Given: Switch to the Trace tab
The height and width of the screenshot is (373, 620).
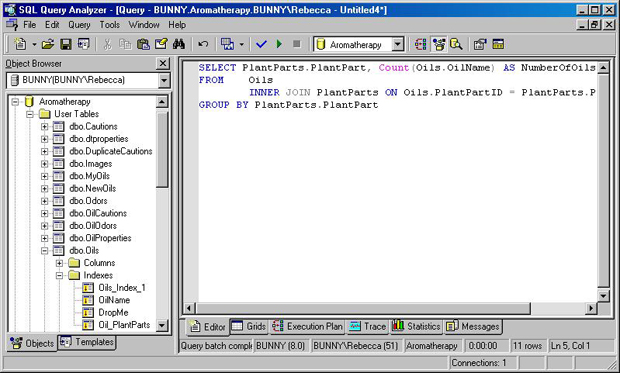Looking at the screenshot, I should click(368, 326).
